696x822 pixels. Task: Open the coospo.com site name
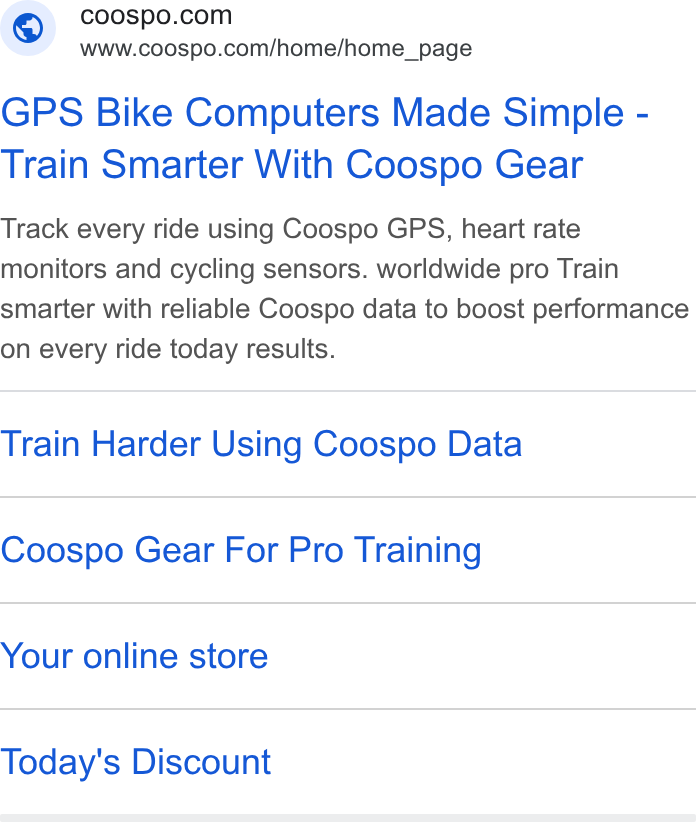click(x=156, y=15)
